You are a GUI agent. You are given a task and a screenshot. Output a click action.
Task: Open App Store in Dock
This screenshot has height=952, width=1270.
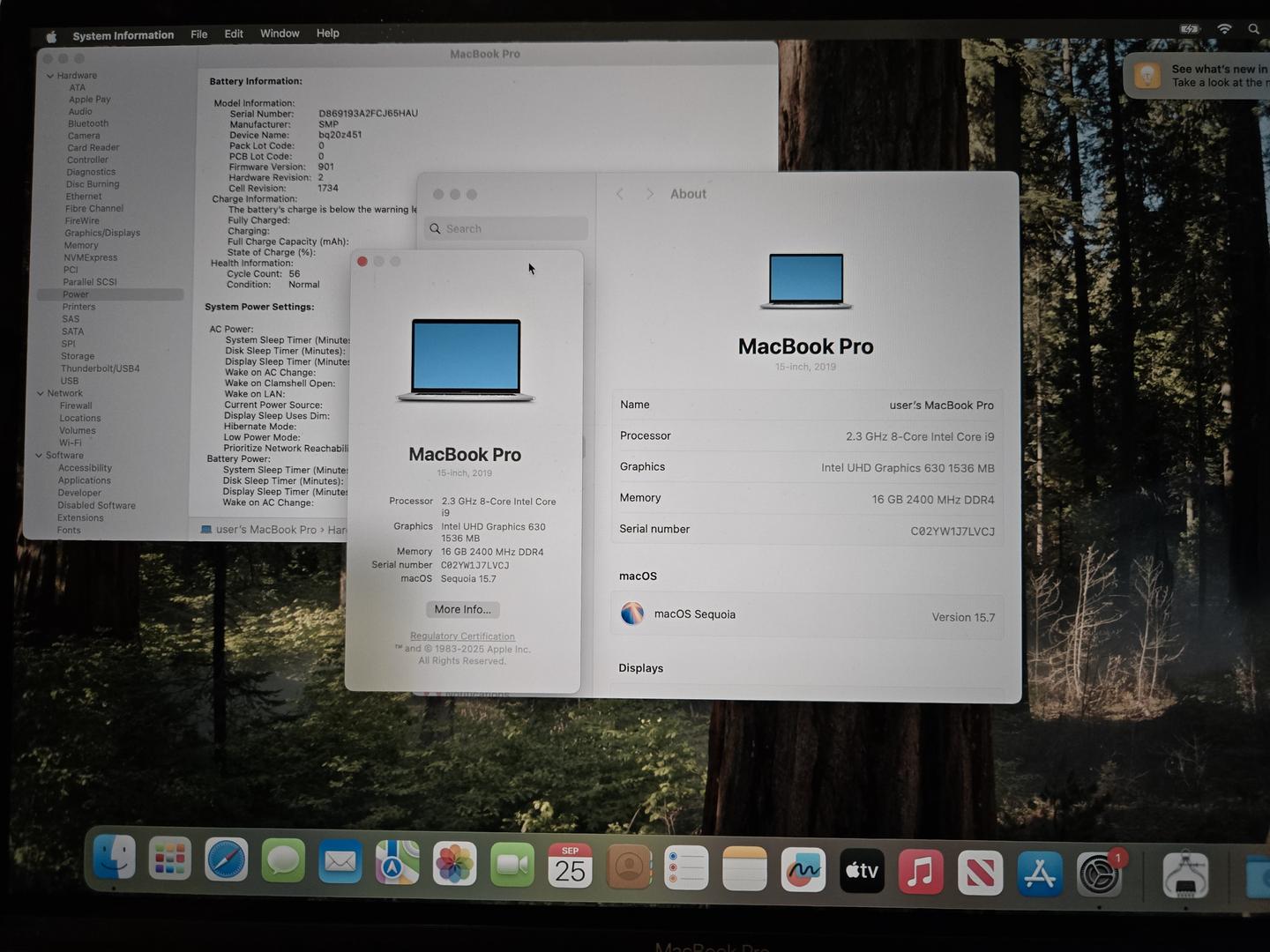1040,874
